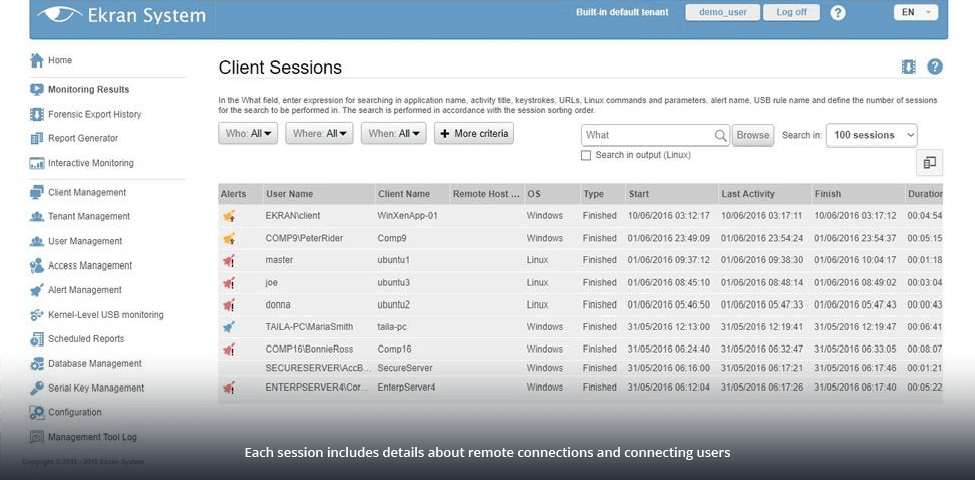Click the column layout icon above the table
Screen dimensions: 975x480
pos(929,162)
